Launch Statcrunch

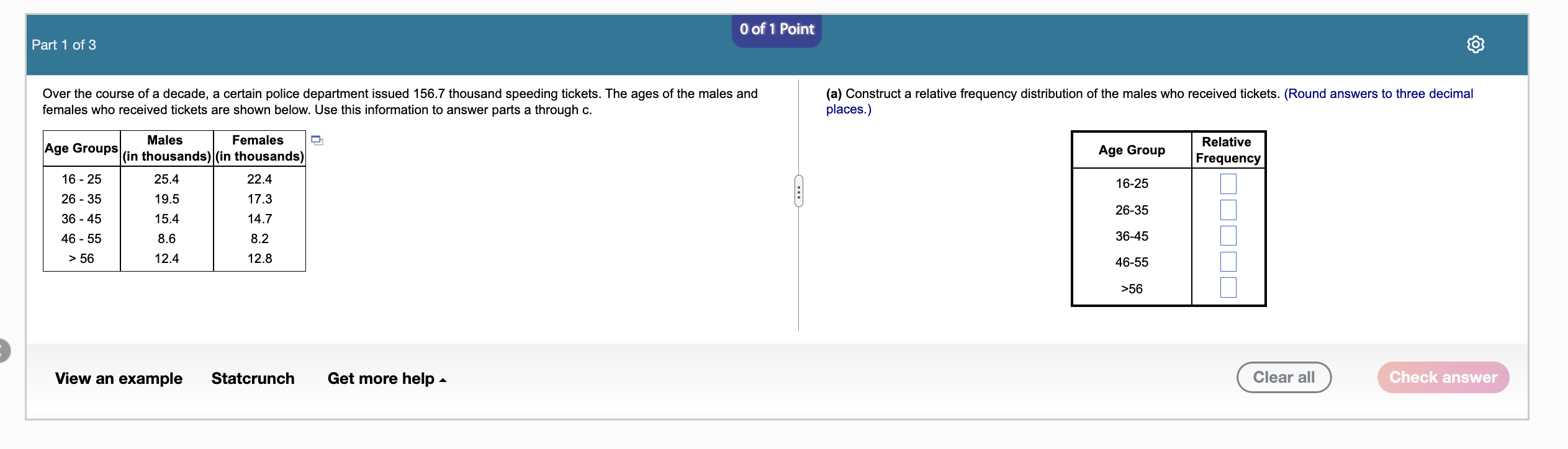click(x=253, y=378)
